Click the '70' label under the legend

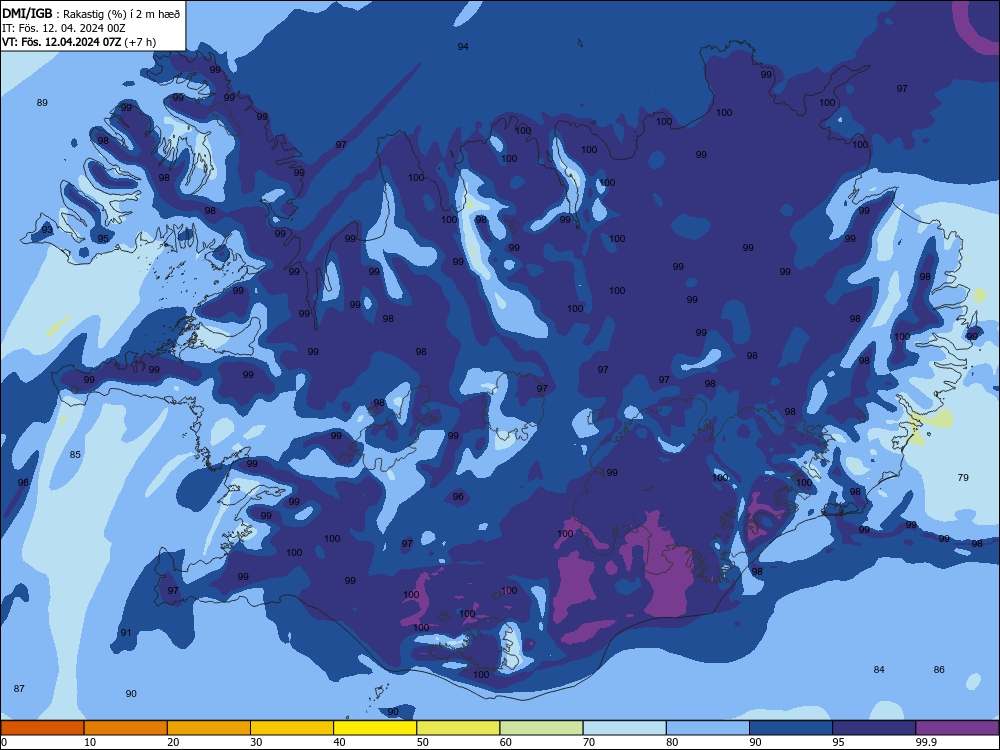(x=589, y=742)
